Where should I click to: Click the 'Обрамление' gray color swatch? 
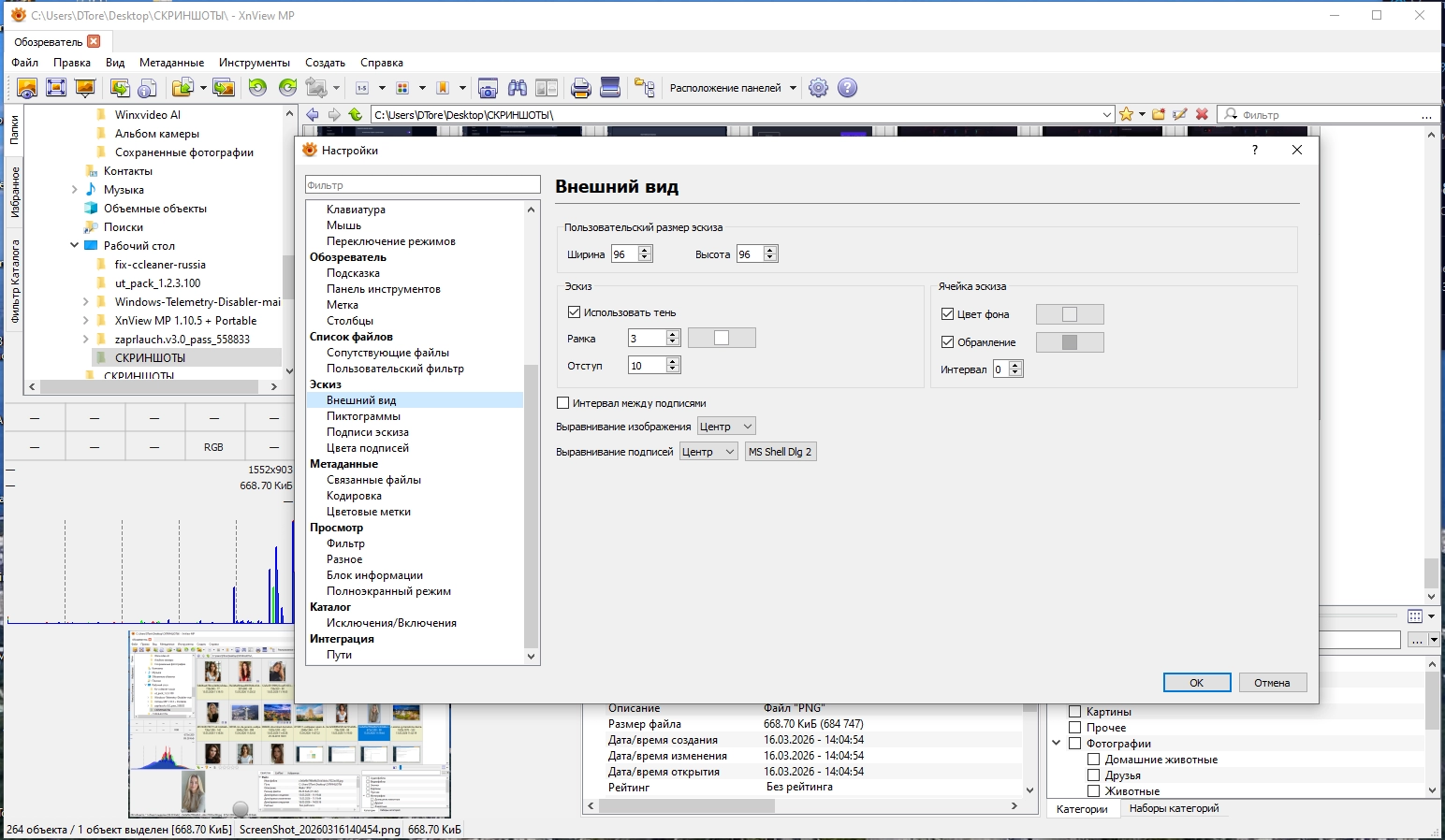coord(1070,342)
